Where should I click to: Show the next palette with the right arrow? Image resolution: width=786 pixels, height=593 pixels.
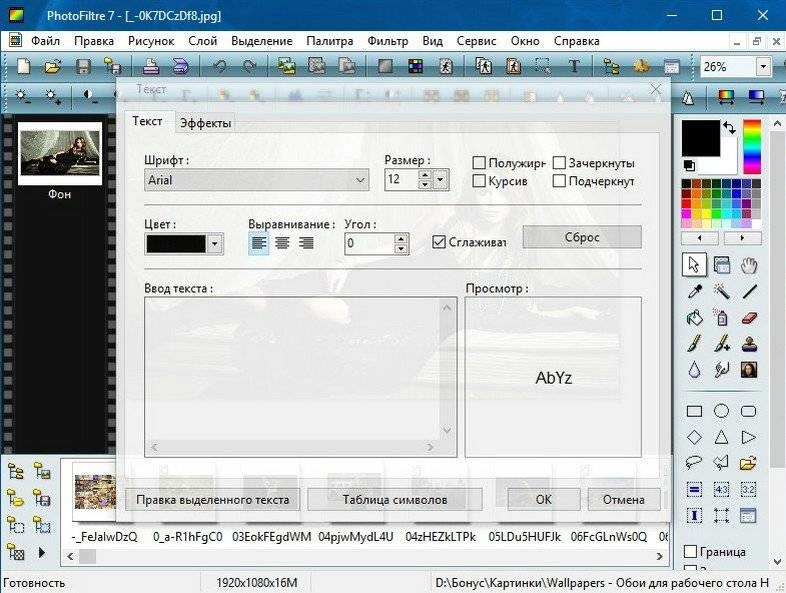(742, 238)
